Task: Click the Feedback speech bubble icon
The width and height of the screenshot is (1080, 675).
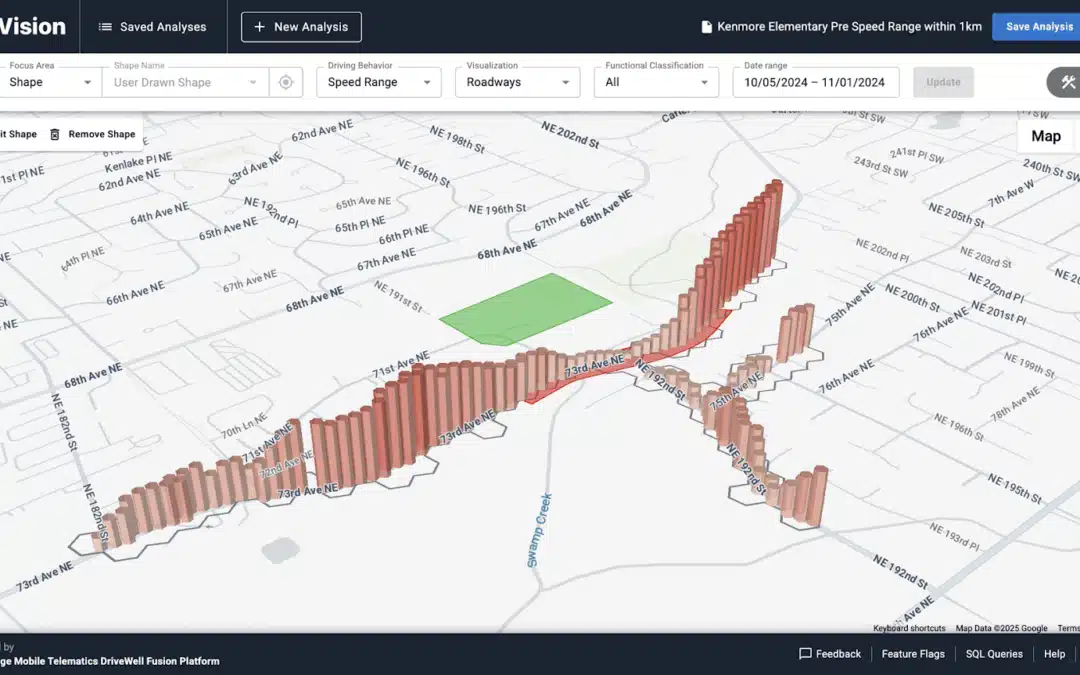Action: point(805,654)
